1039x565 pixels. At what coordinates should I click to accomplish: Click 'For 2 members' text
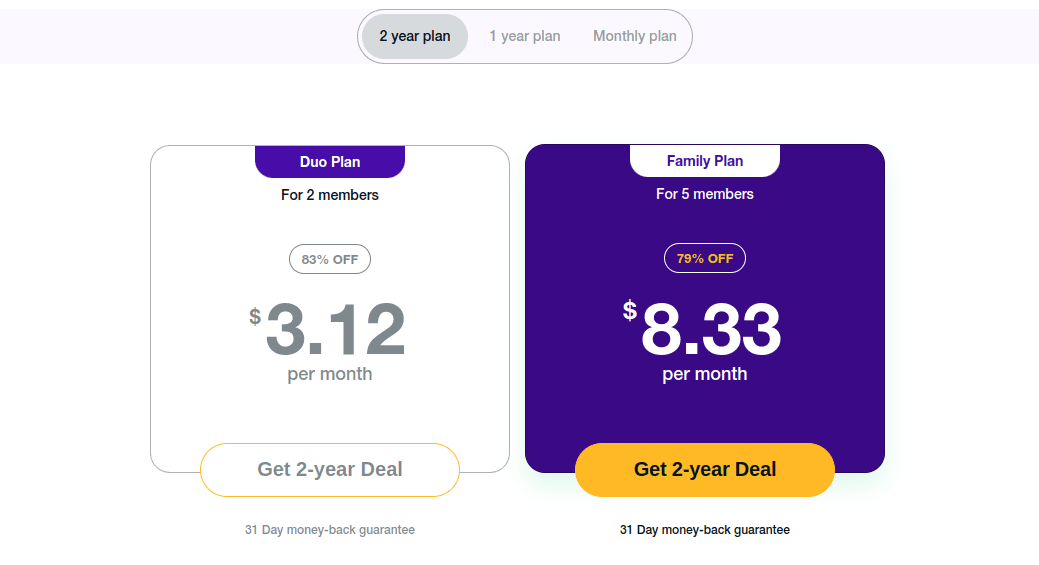(330, 195)
